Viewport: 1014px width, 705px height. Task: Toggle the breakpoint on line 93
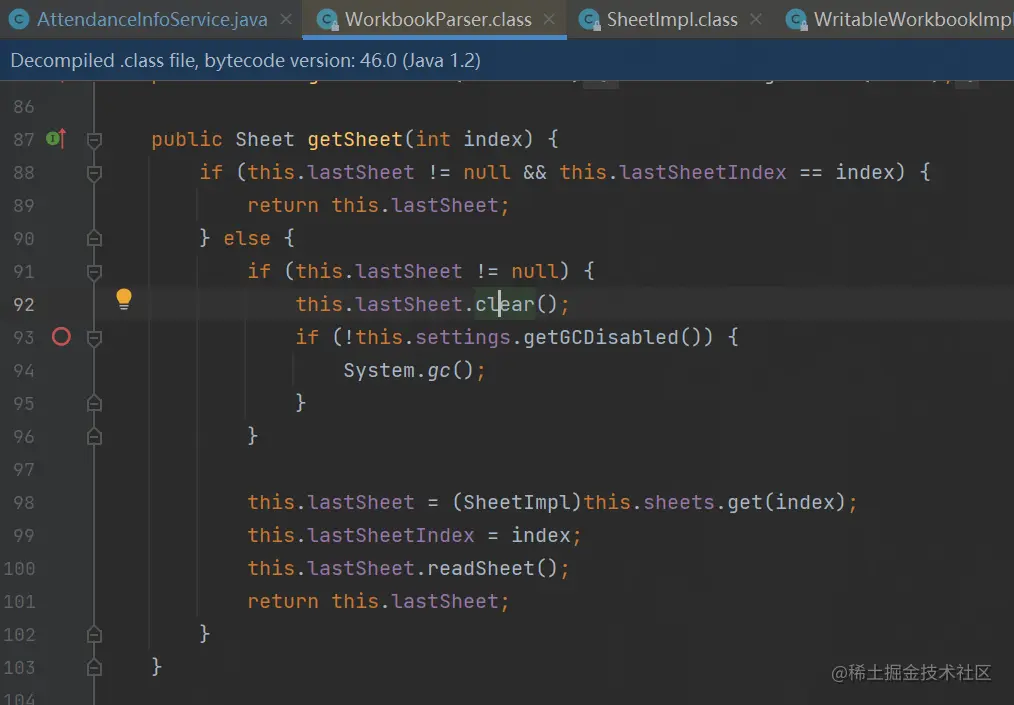pos(61,337)
